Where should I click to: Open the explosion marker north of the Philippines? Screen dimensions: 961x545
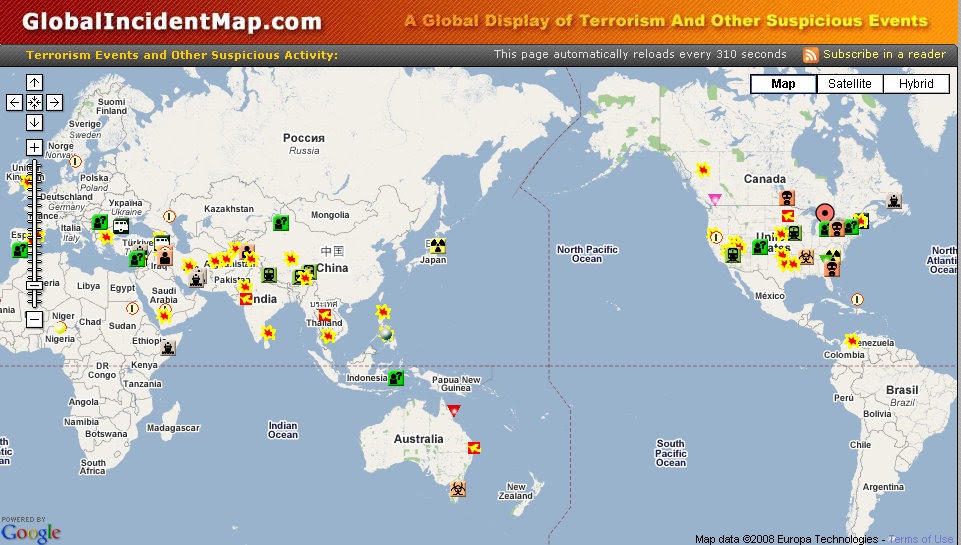coord(383,312)
